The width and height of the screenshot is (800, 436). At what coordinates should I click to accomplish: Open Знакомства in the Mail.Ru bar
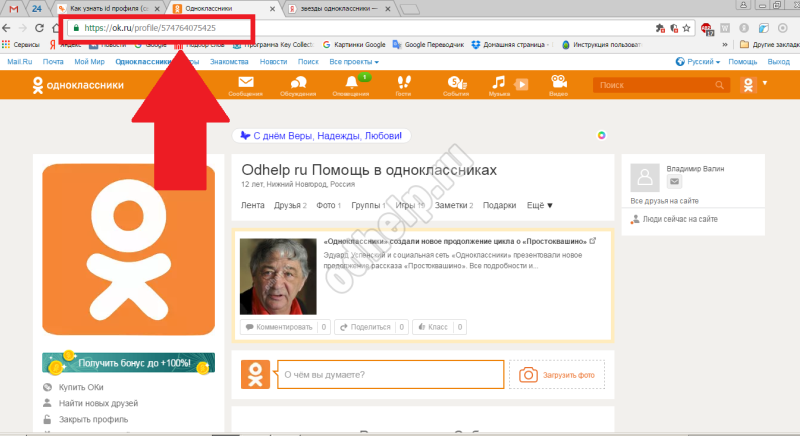229,62
